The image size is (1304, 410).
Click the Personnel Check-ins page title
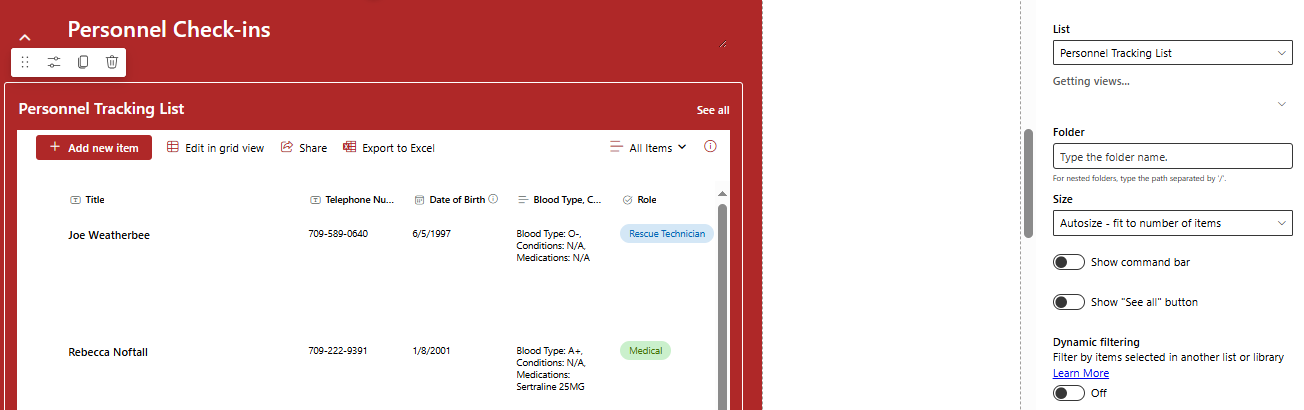coord(169,30)
